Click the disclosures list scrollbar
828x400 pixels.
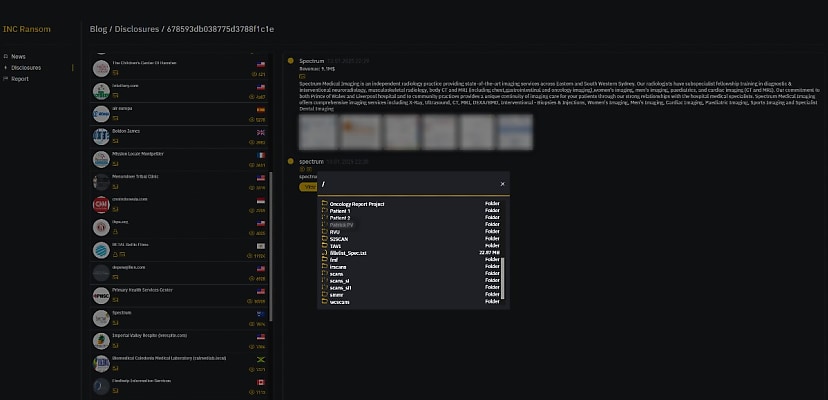click(271, 246)
